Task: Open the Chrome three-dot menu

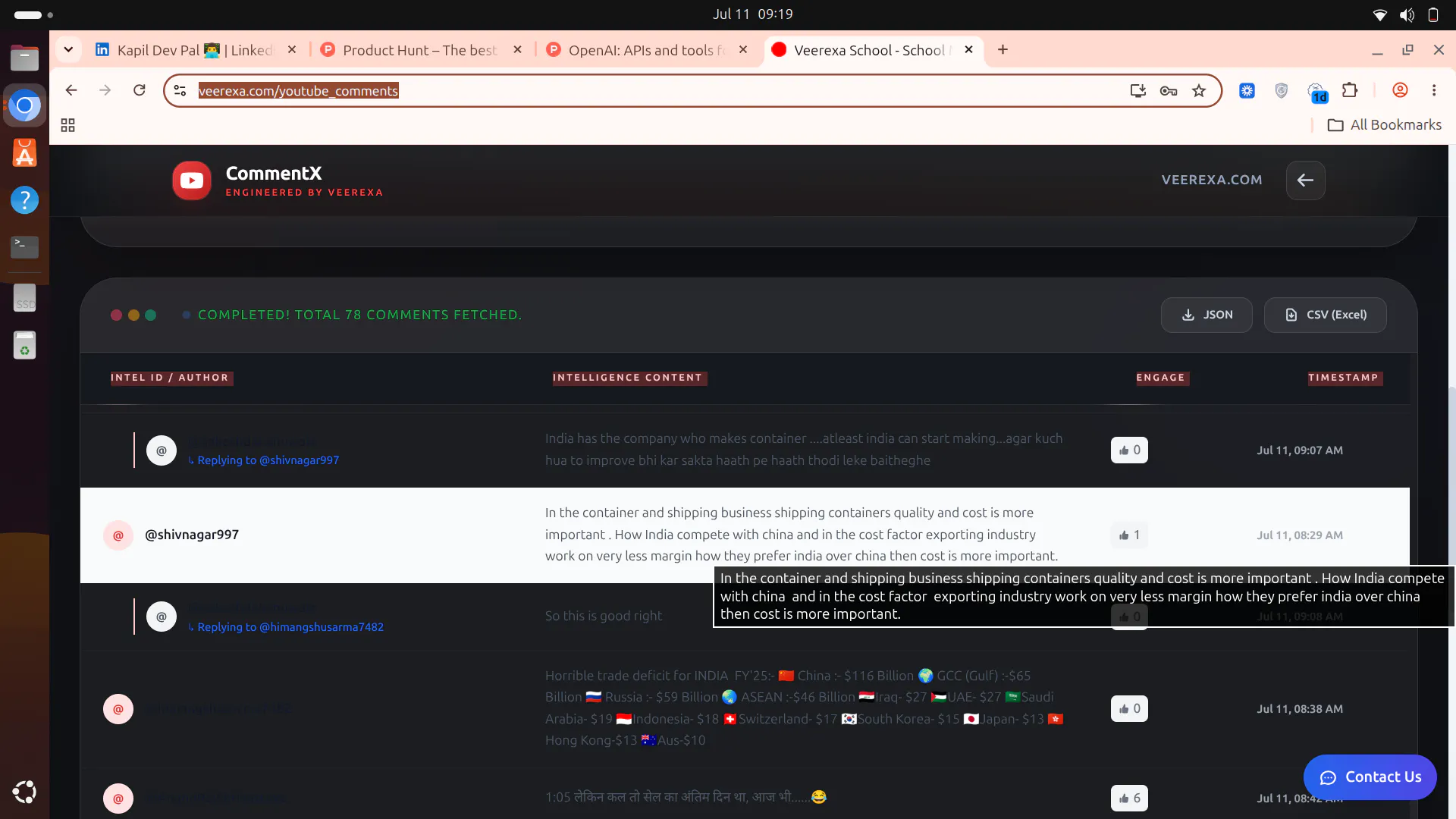Action: click(1434, 90)
